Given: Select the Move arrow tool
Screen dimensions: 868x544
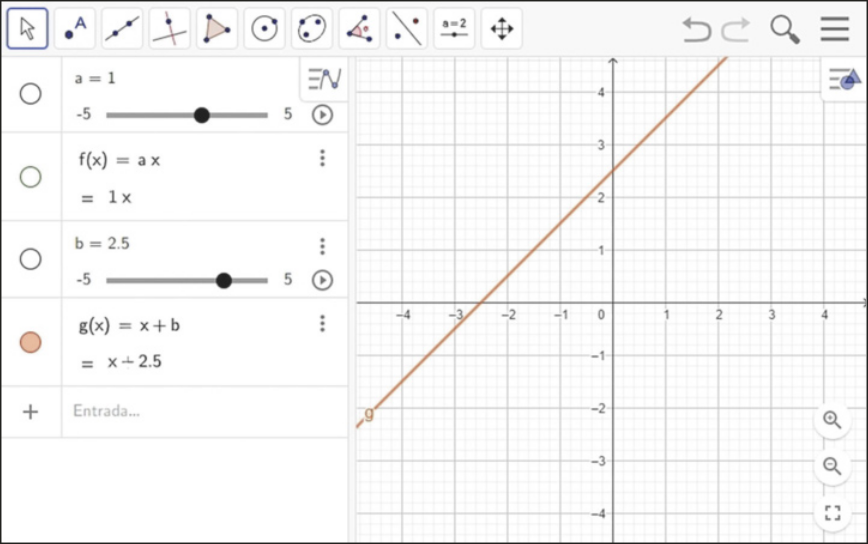Looking at the screenshot, I should [x=28, y=28].
